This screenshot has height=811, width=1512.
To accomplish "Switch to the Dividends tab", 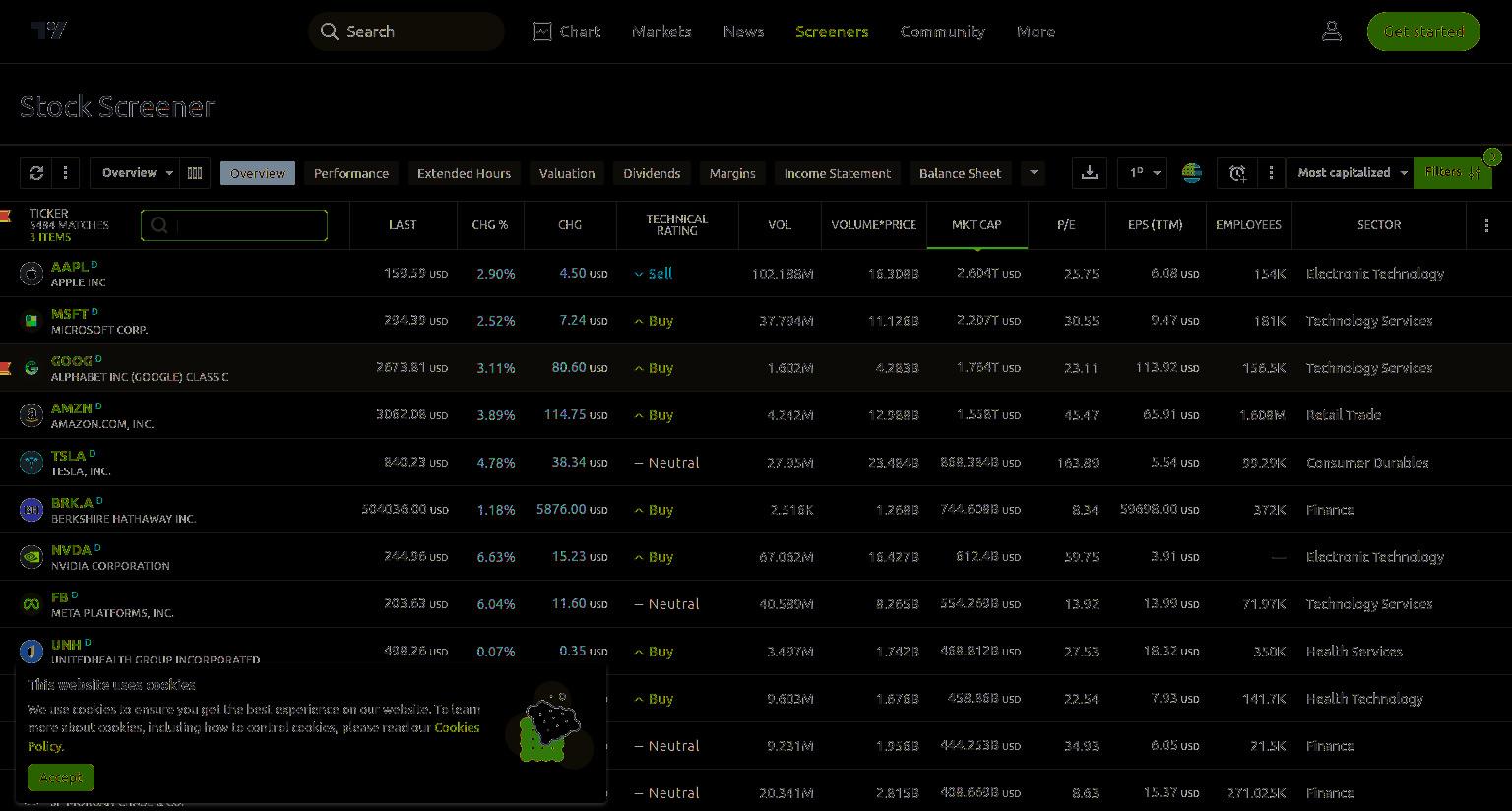I will 652,173.
